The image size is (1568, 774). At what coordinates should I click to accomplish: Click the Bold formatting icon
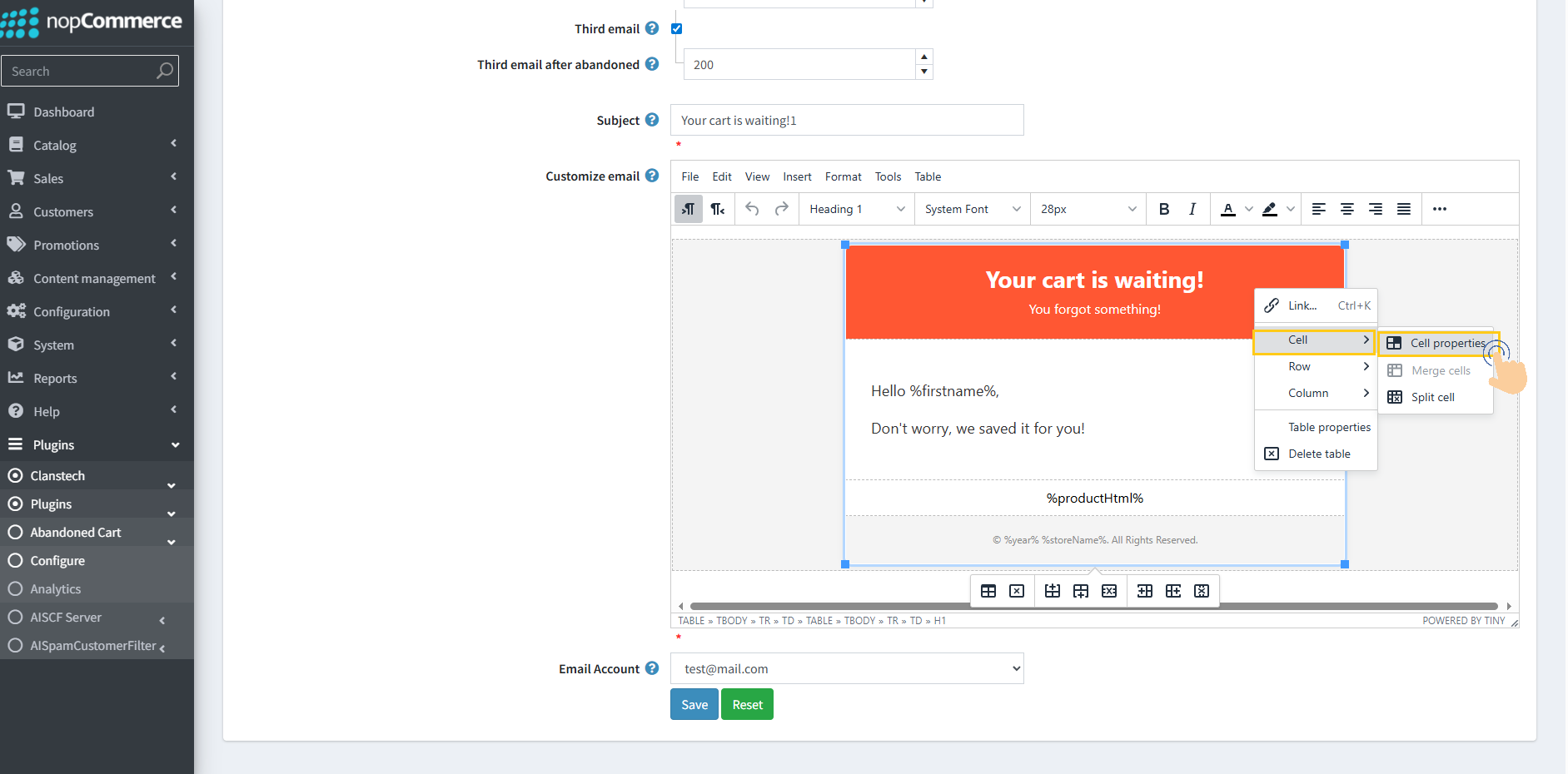coord(1163,209)
